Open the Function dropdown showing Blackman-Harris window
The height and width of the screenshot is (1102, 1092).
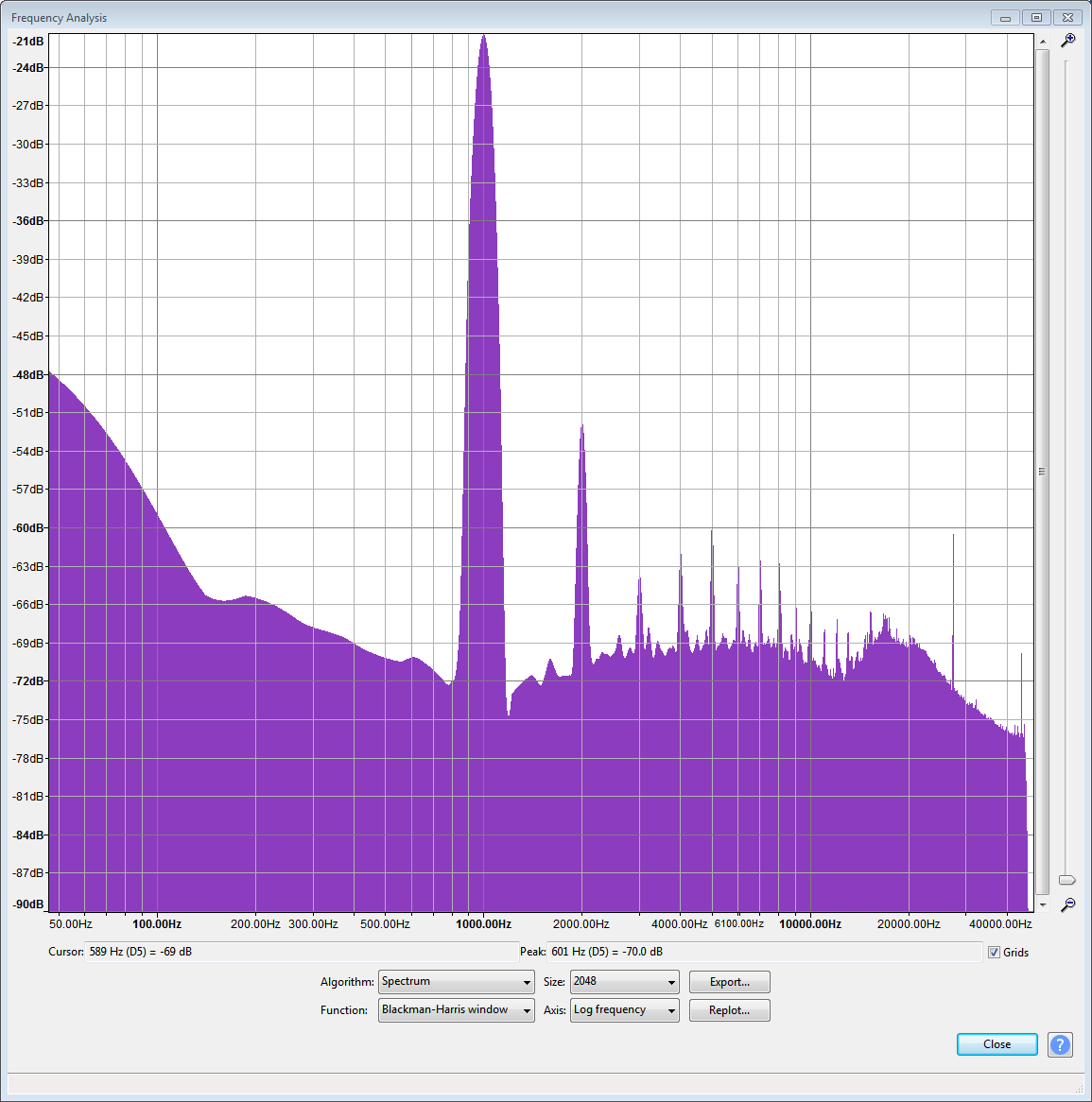457,1010
